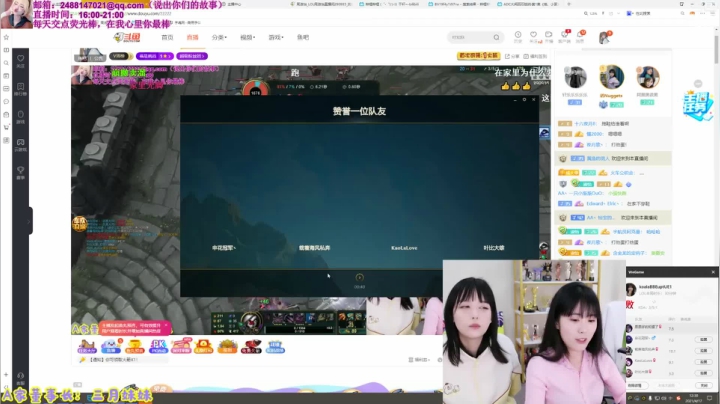
Task: Close the pink tooltip above gift bar
Action: (166, 325)
